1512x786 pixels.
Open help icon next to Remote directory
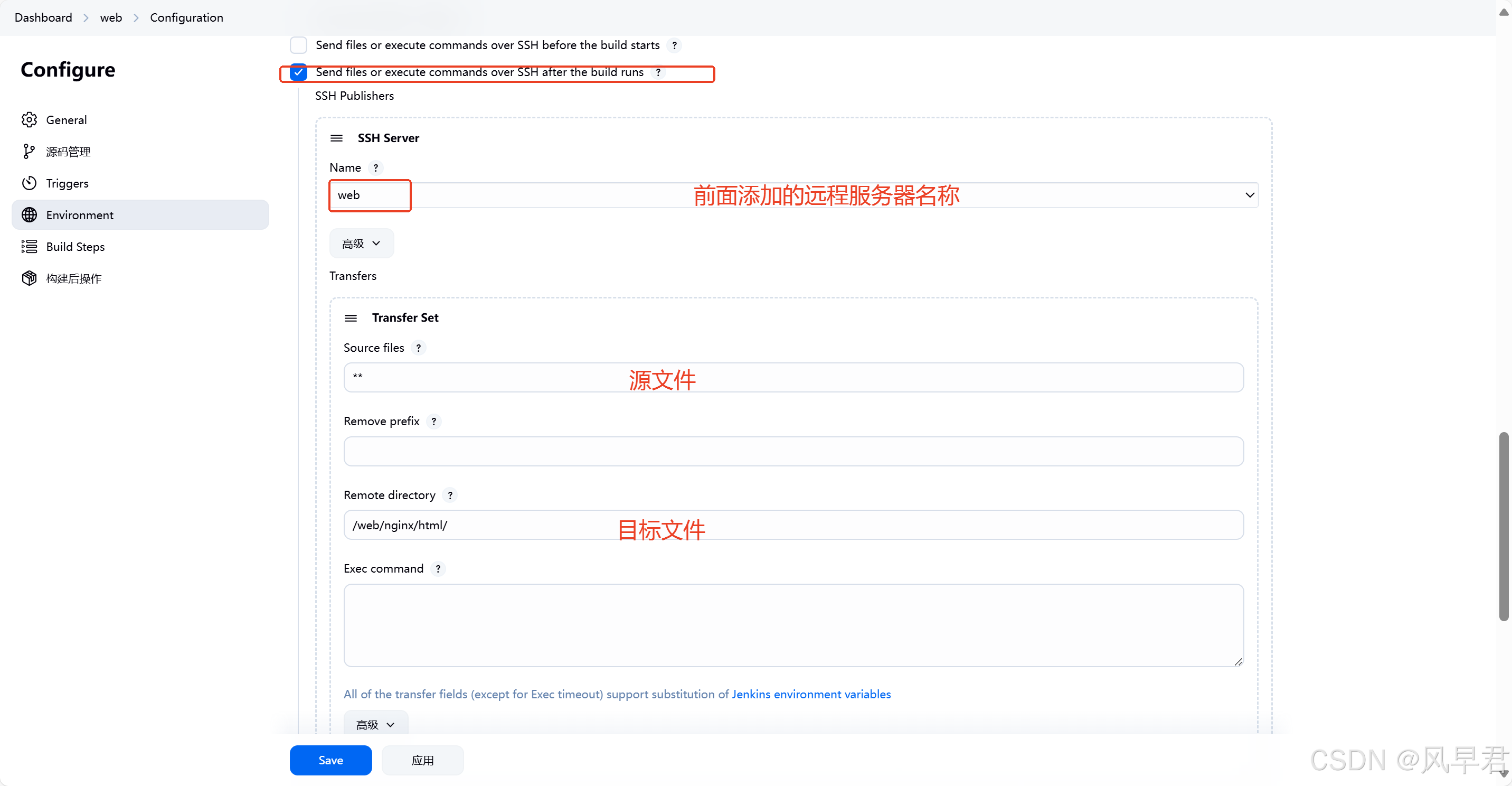click(x=450, y=495)
